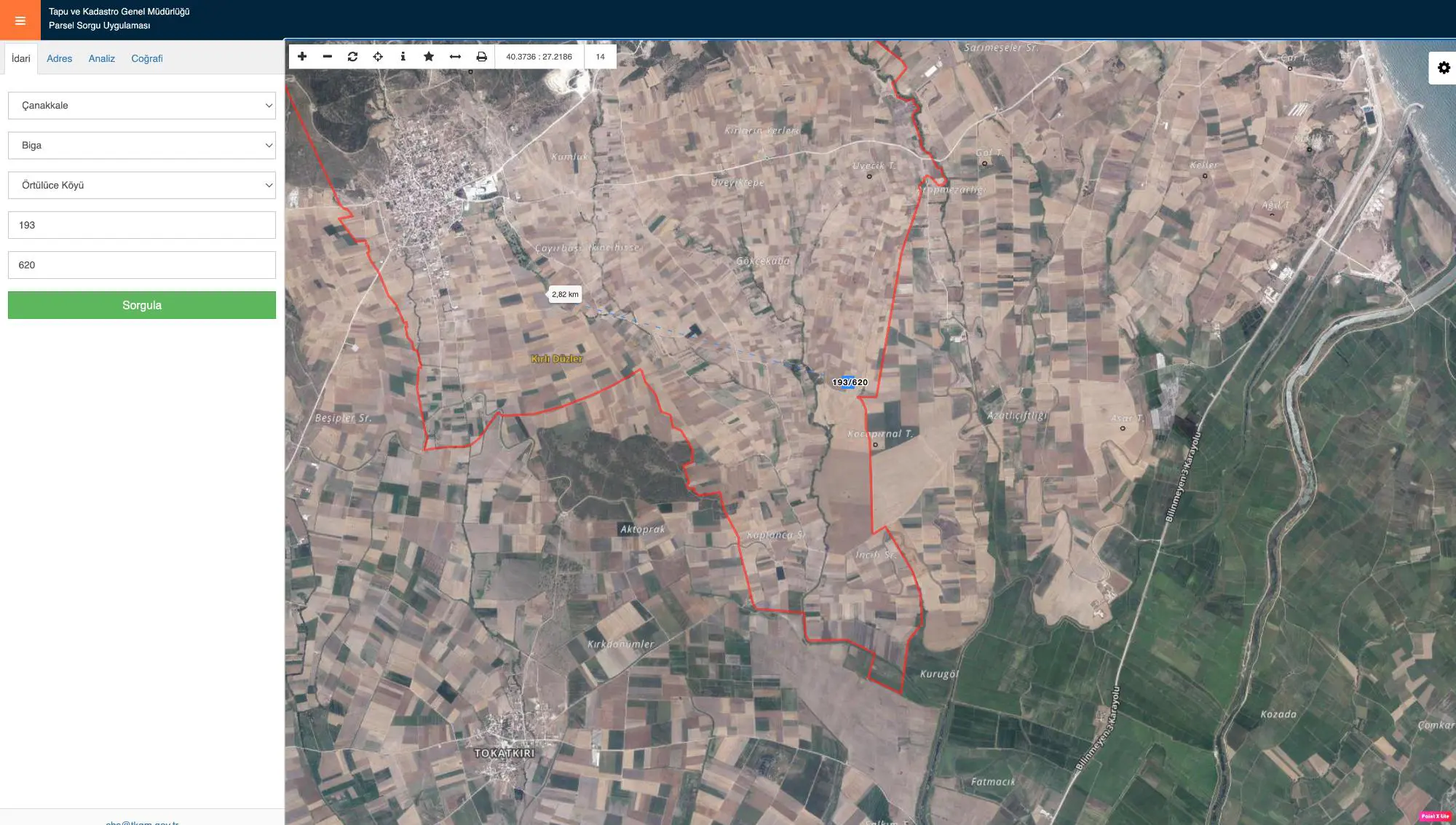Click the Kozada map label
This screenshot has height=825, width=1456.
1278,714
